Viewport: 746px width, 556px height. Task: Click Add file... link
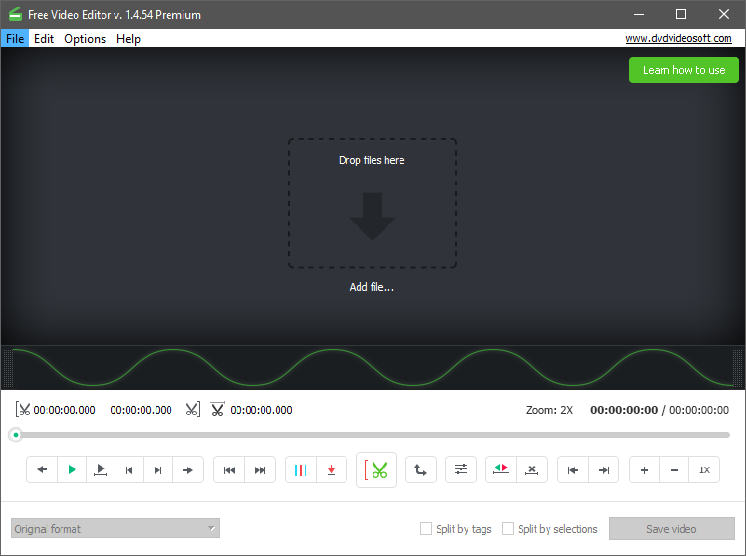click(x=372, y=287)
